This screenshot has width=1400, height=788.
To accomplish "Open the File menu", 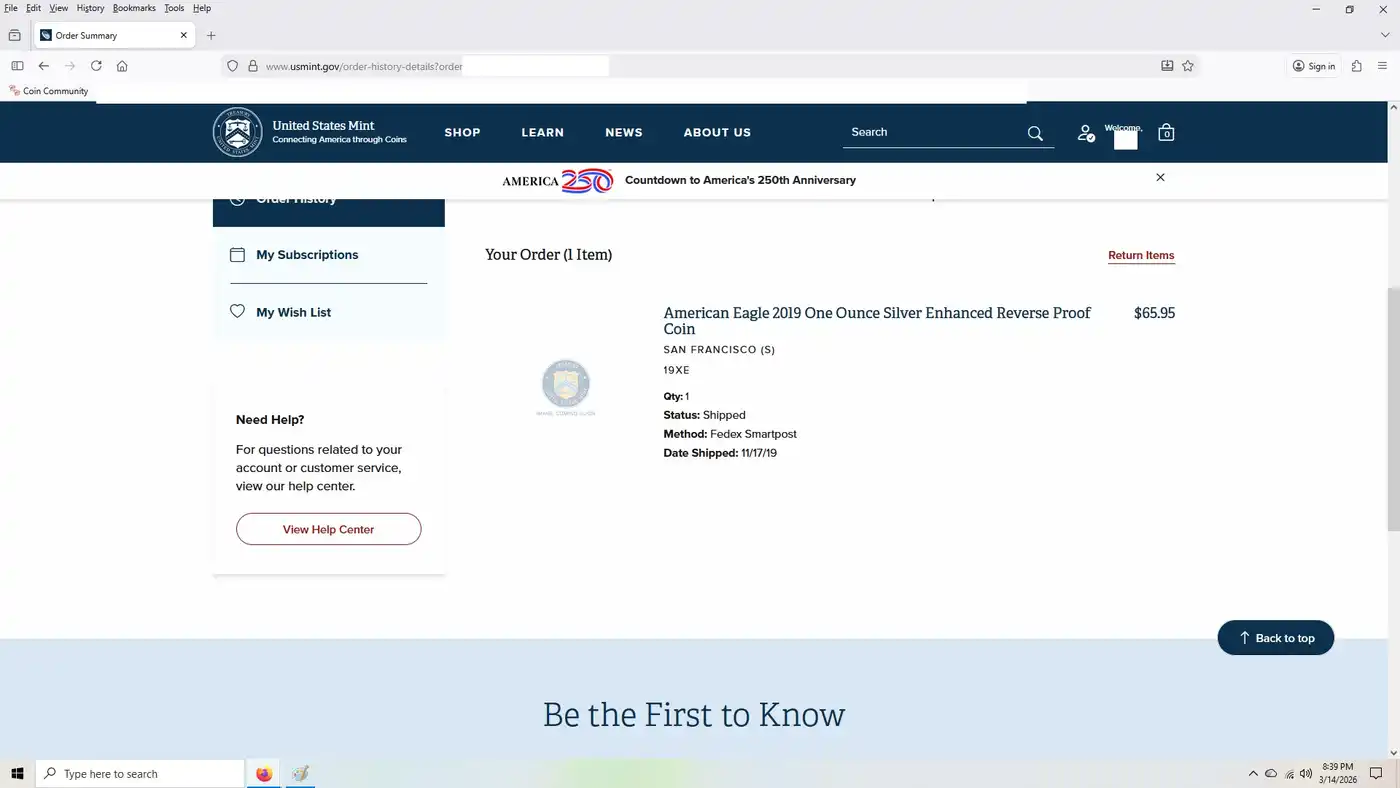I will 11,8.
